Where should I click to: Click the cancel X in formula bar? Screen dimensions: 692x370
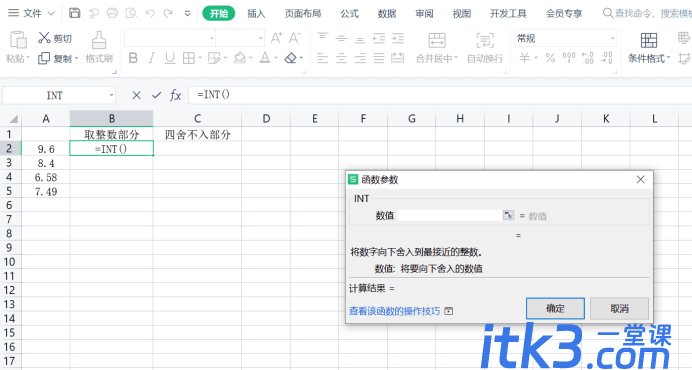136,95
